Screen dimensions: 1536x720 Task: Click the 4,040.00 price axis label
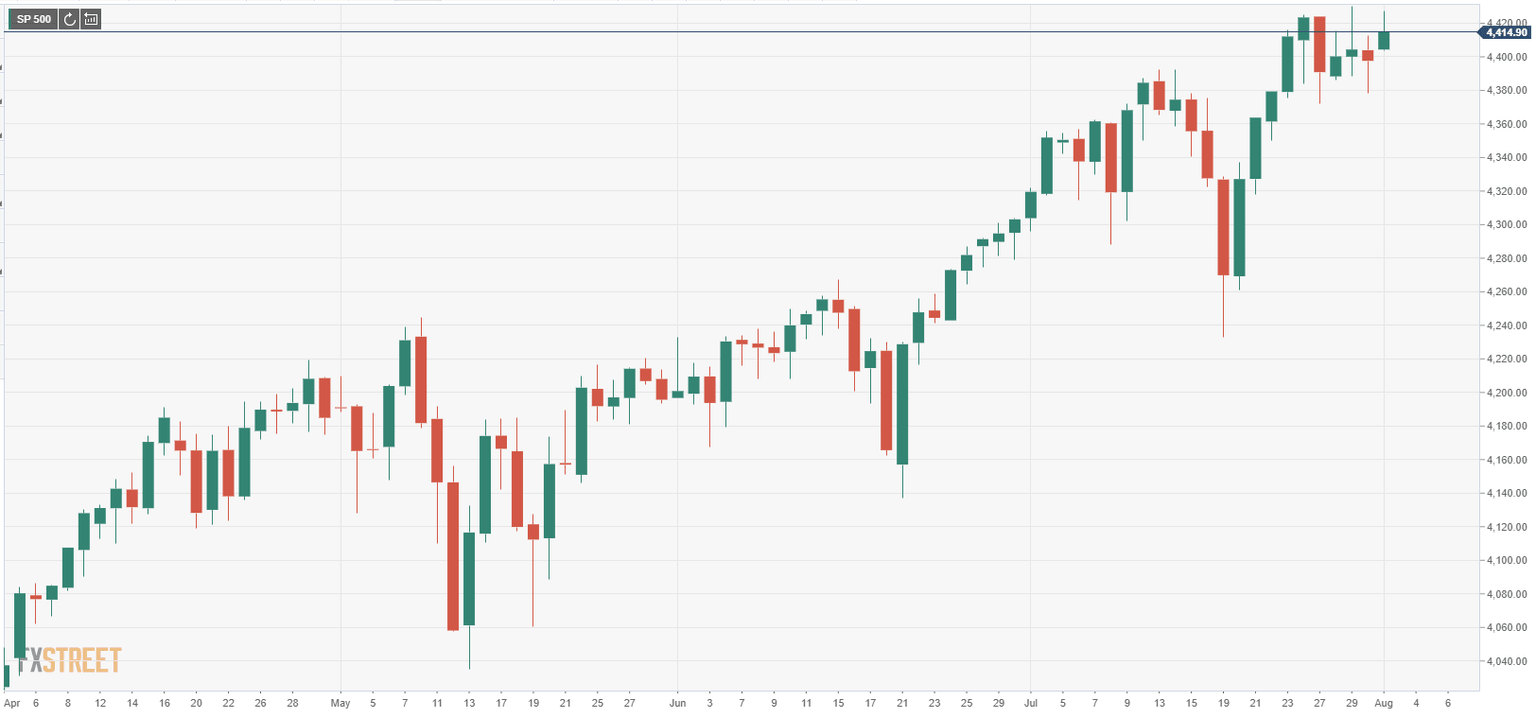tap(1505, 661)
